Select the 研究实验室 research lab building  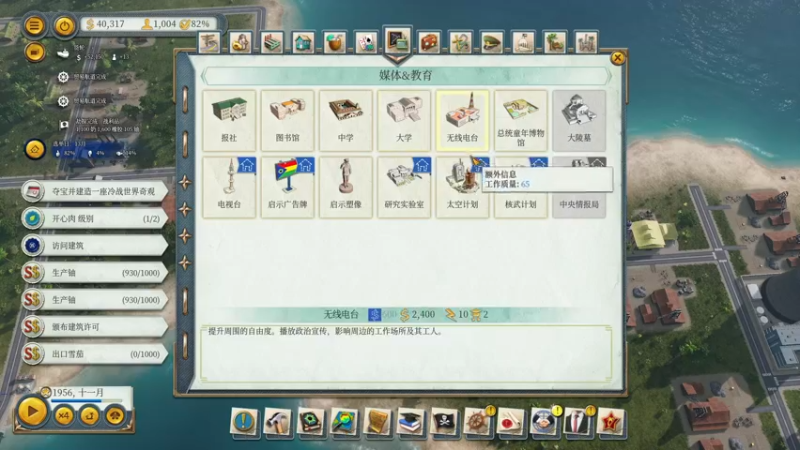click(x=404, y=187)
